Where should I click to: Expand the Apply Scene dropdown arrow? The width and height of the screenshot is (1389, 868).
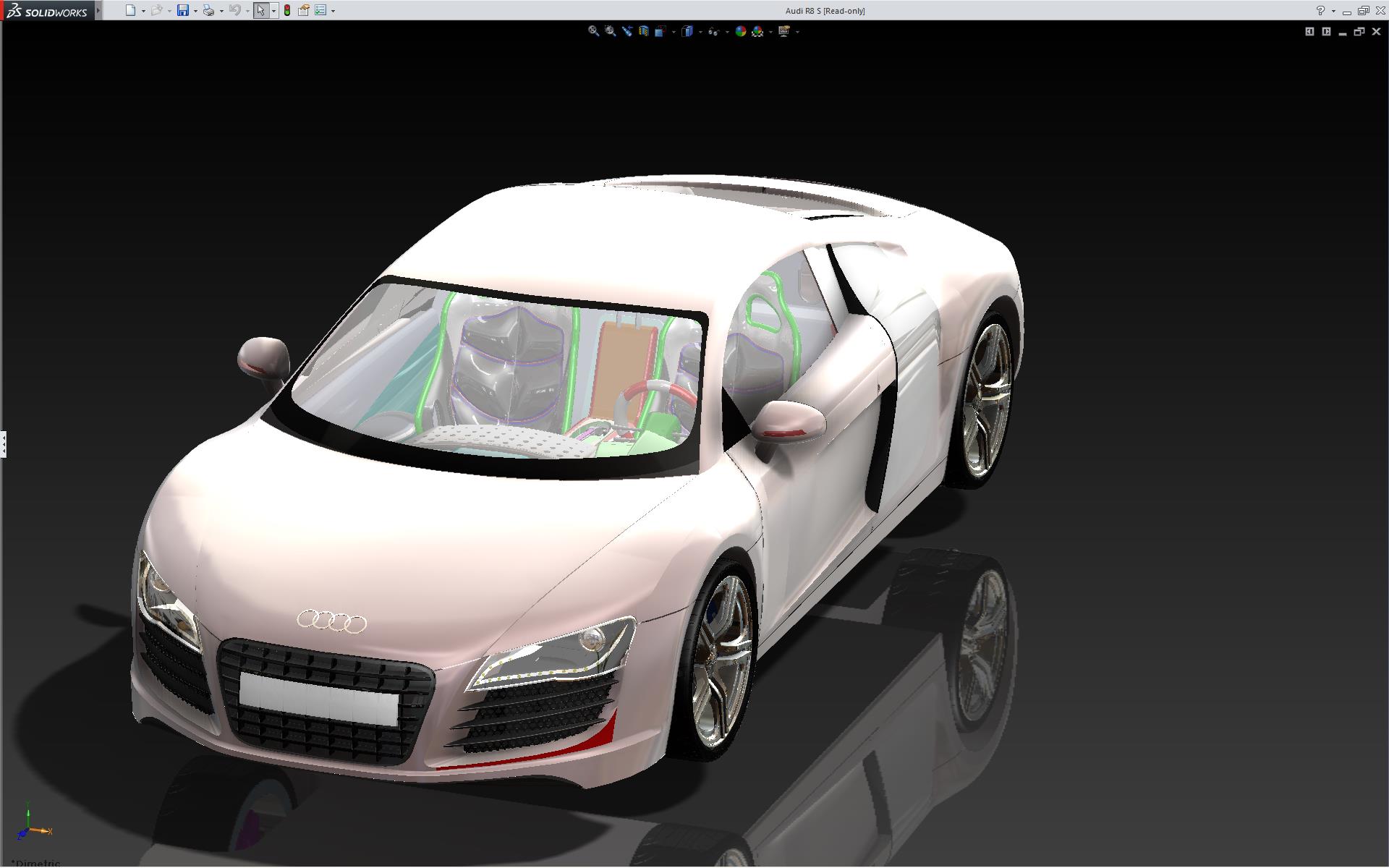(770, 32)
